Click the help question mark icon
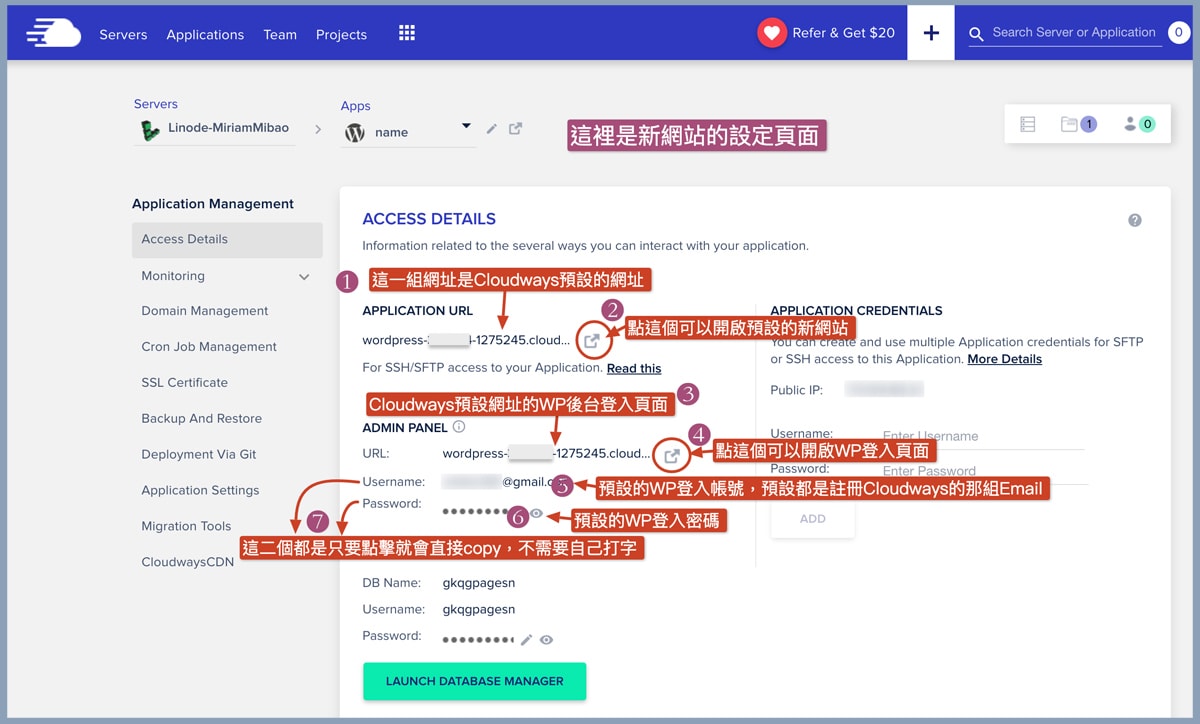The image size is (1200, 724). pos(1135,220)
